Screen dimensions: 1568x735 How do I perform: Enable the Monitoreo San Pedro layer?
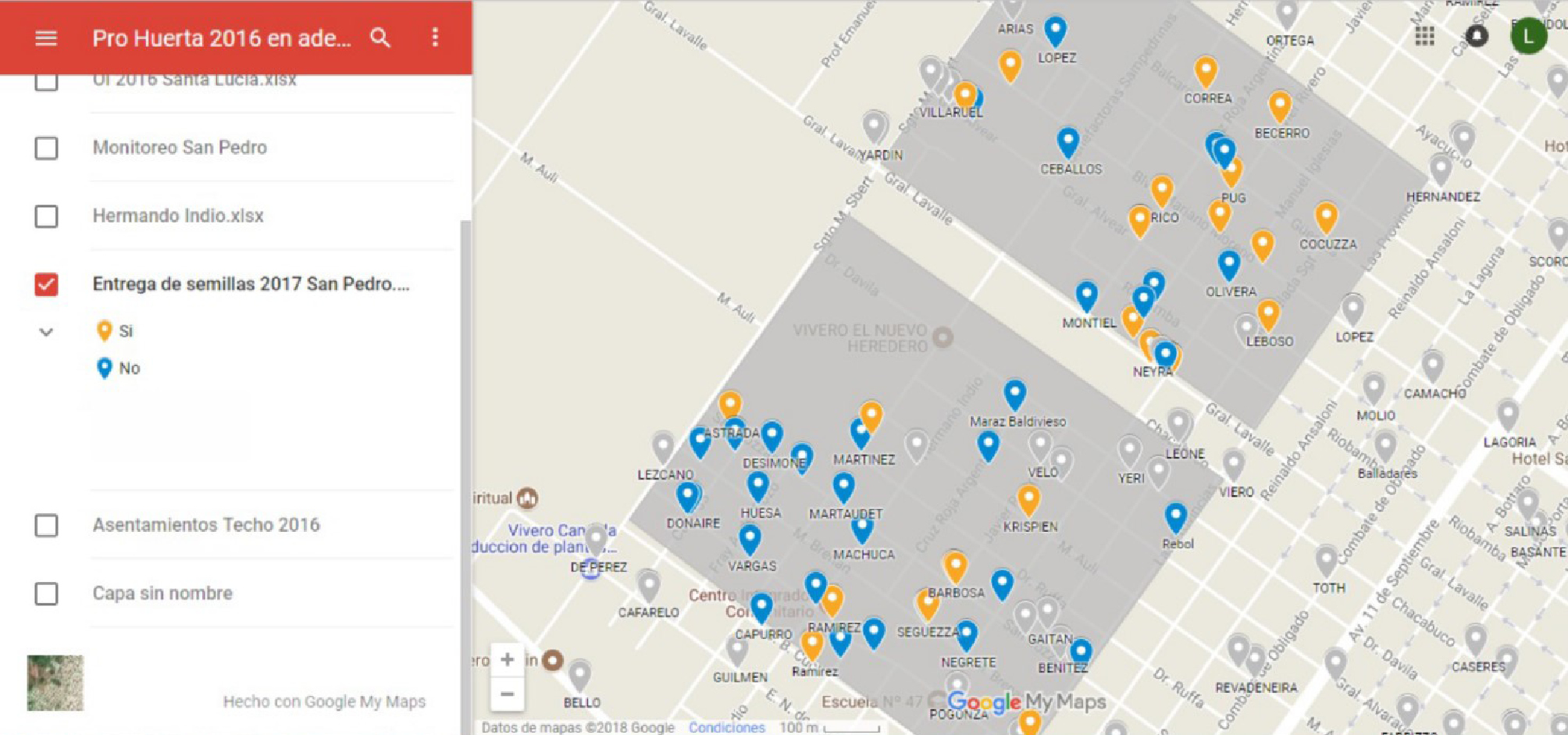pyautogui.click(x=46, y=148)
